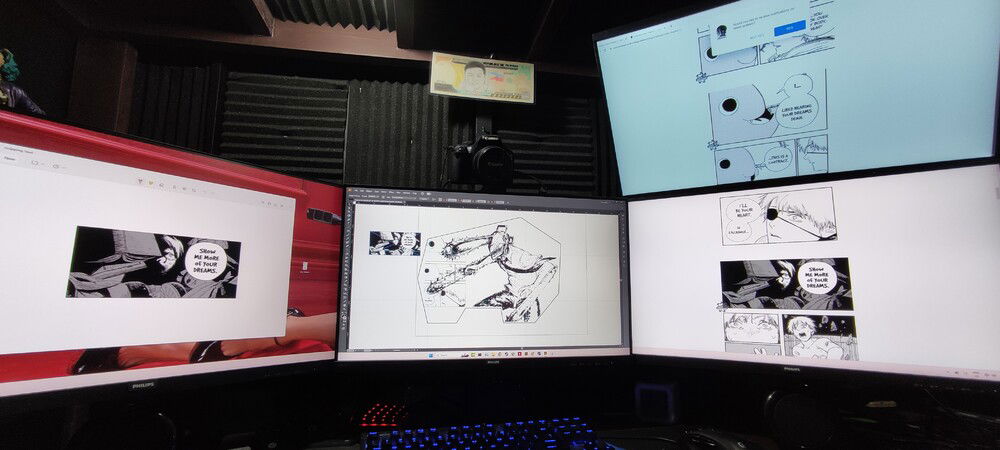Click the "I'll be your heart" manga panel
This screenshot has width=1000, height=450.
point(777,215)
